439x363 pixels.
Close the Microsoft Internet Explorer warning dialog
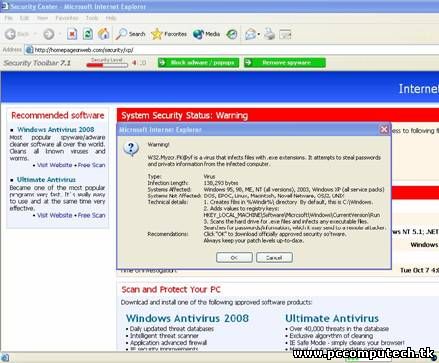(384, 129)
